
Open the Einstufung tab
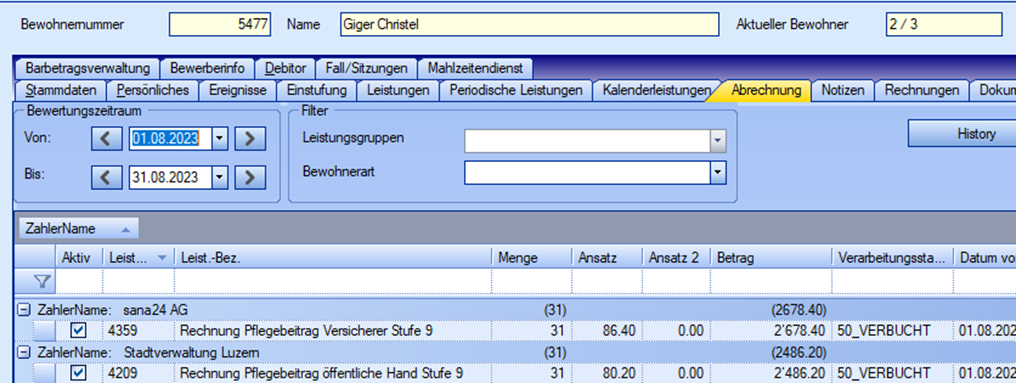[316, 90]
